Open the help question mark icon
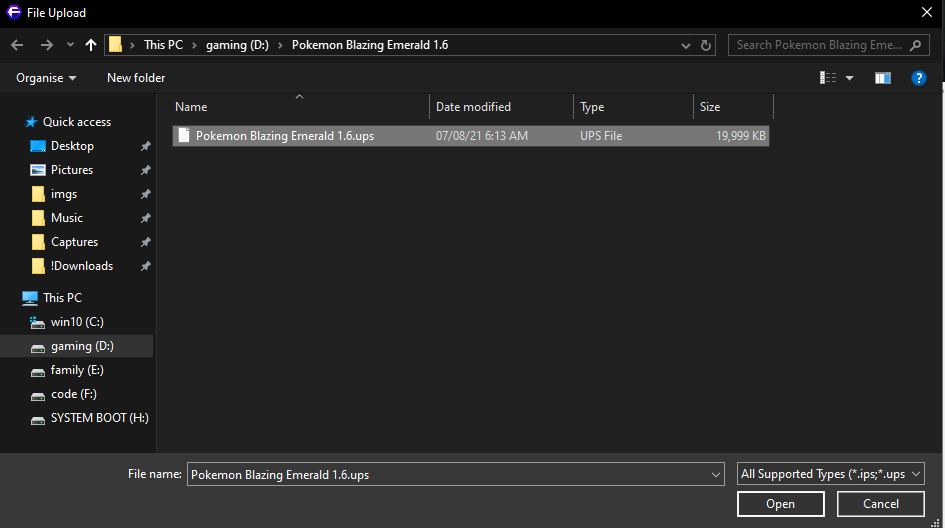 click(x=918, y=78)
